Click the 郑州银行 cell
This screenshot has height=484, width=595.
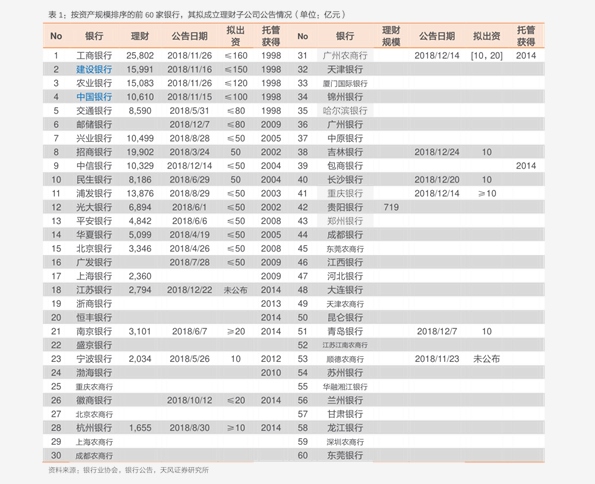(x=345, y=221)
